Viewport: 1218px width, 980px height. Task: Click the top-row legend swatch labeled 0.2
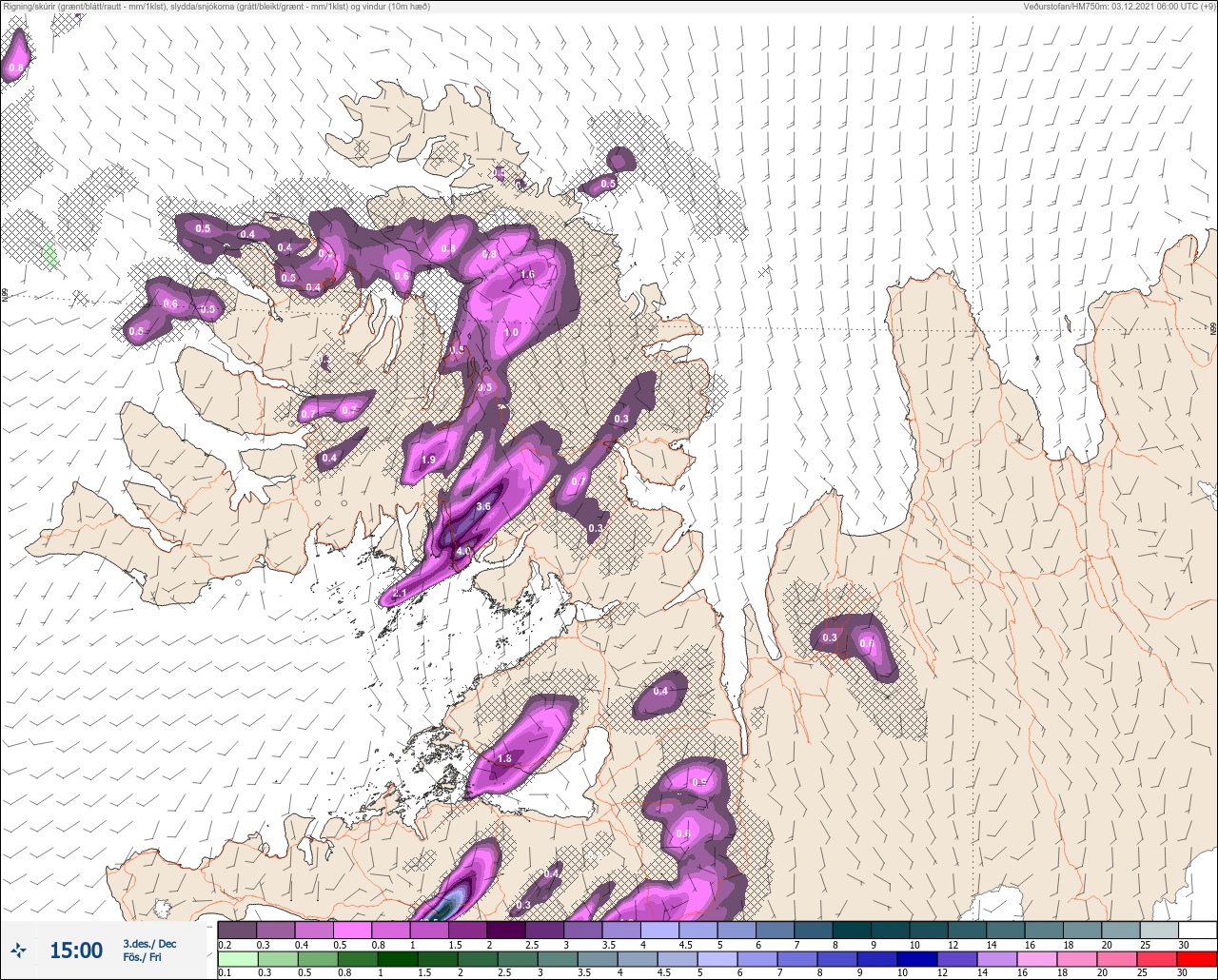(x=237, y=930)
